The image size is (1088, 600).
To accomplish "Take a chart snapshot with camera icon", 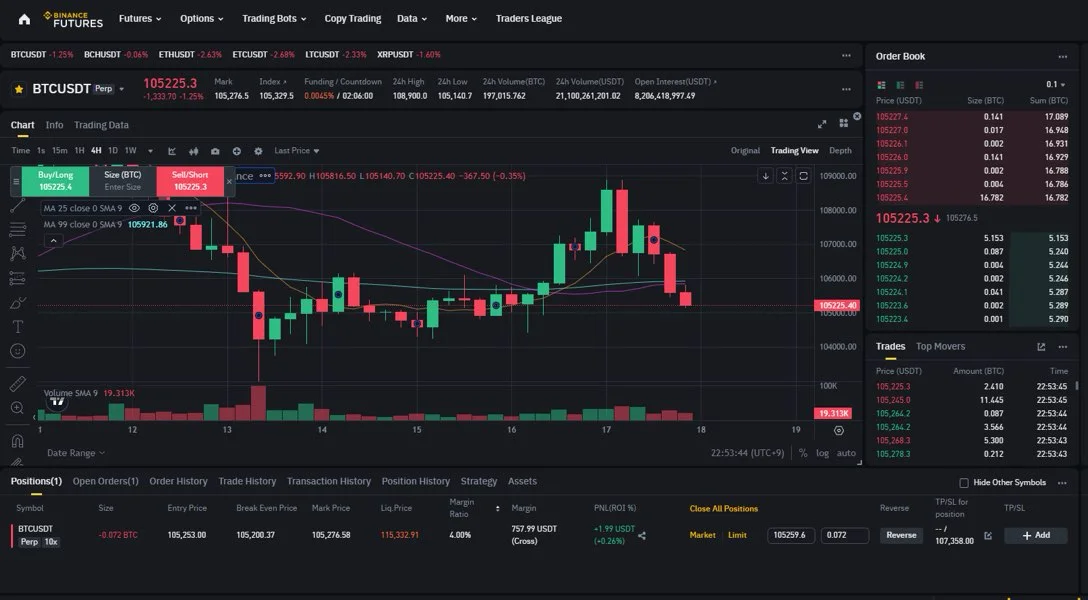I will [215, 151].
